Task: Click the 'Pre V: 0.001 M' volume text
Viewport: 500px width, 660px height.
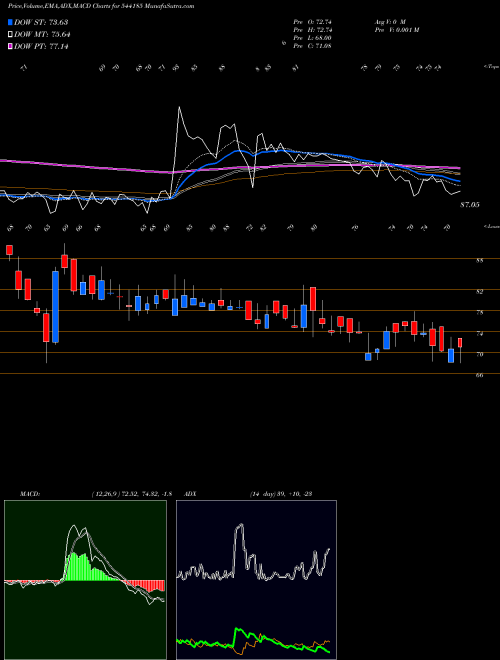Action: 396,30
